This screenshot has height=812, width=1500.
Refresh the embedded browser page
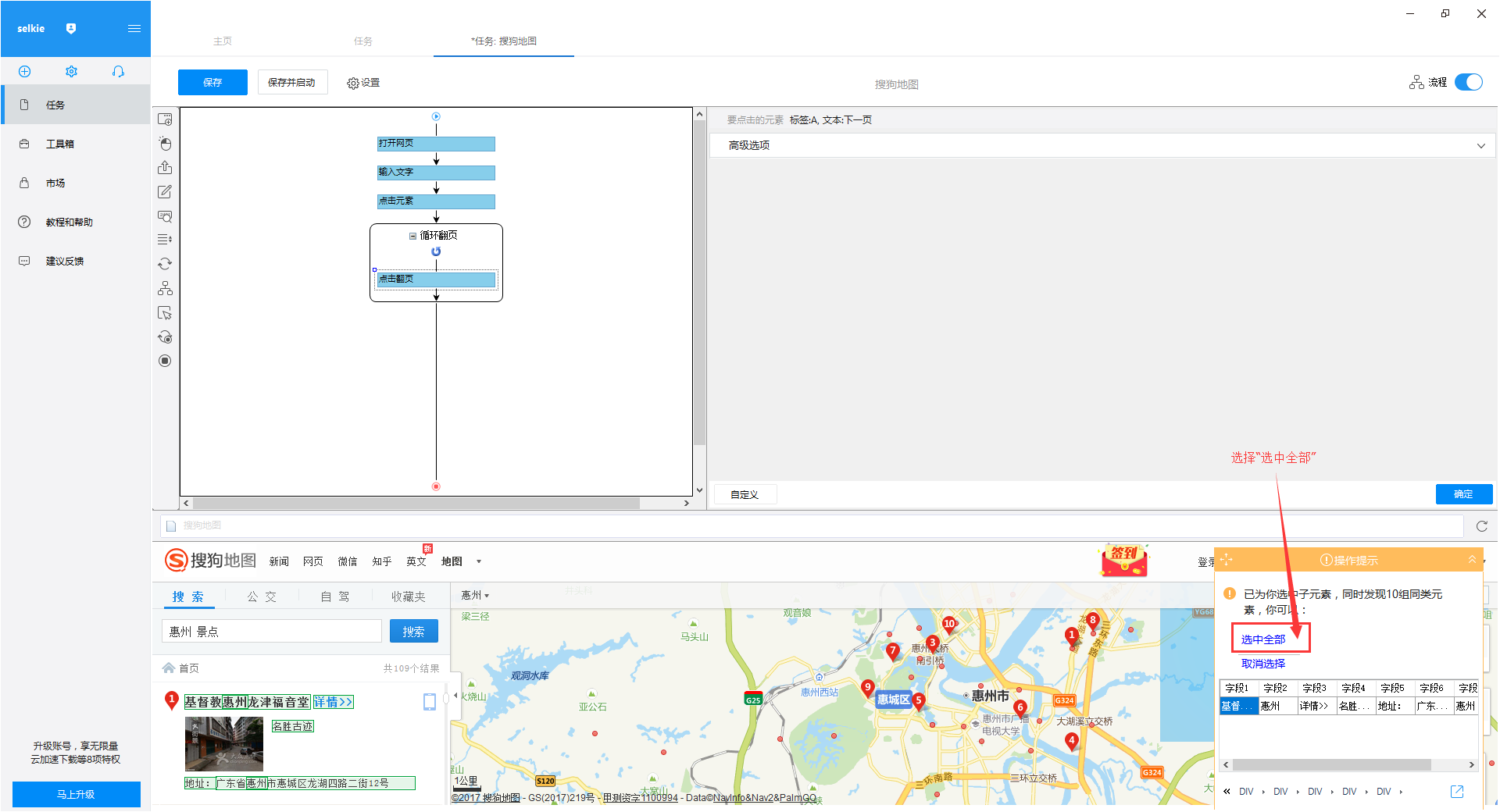pos(1481,526)
